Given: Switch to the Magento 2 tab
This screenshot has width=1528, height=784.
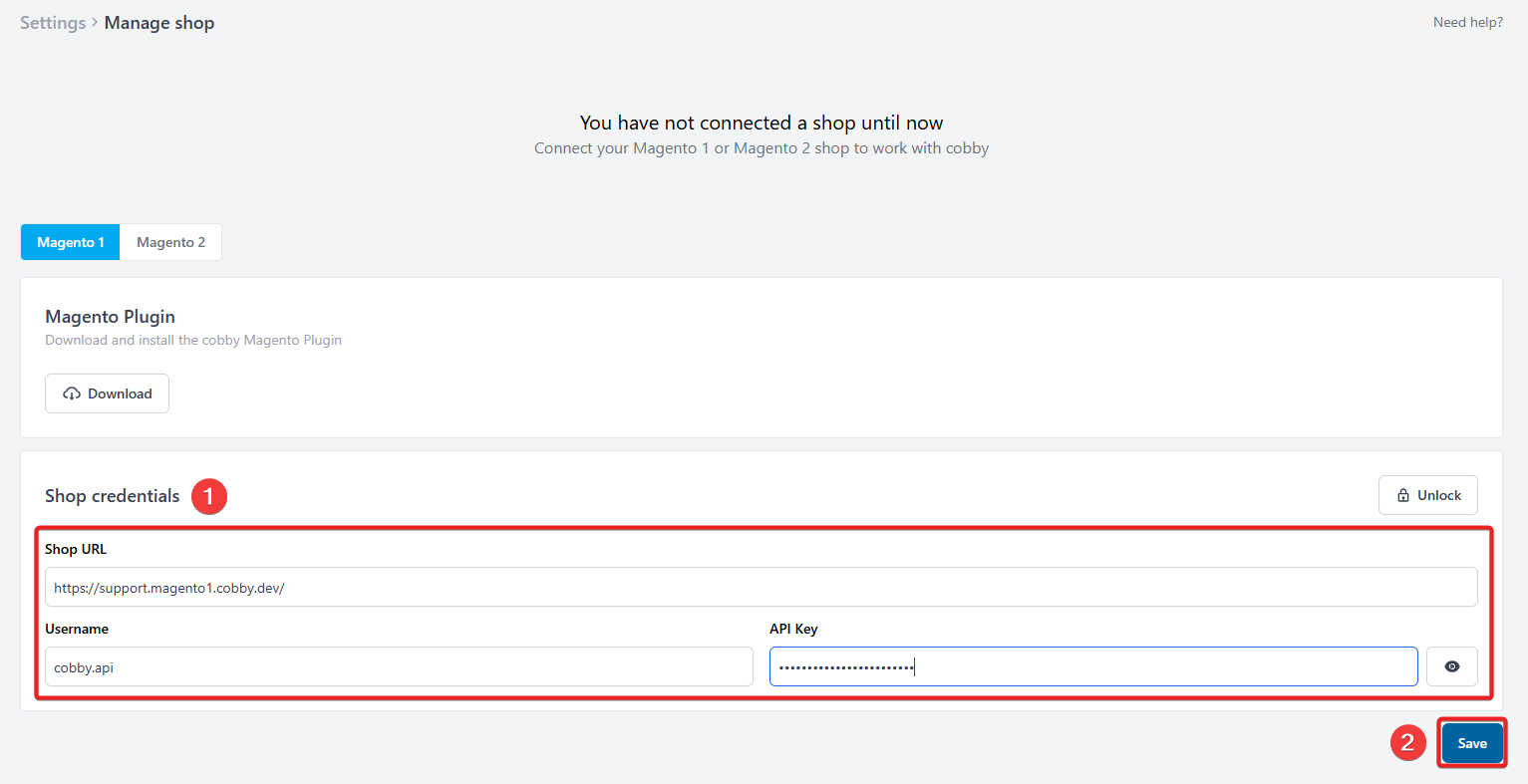Looking at the screenshot, I should tap(170, 242).
